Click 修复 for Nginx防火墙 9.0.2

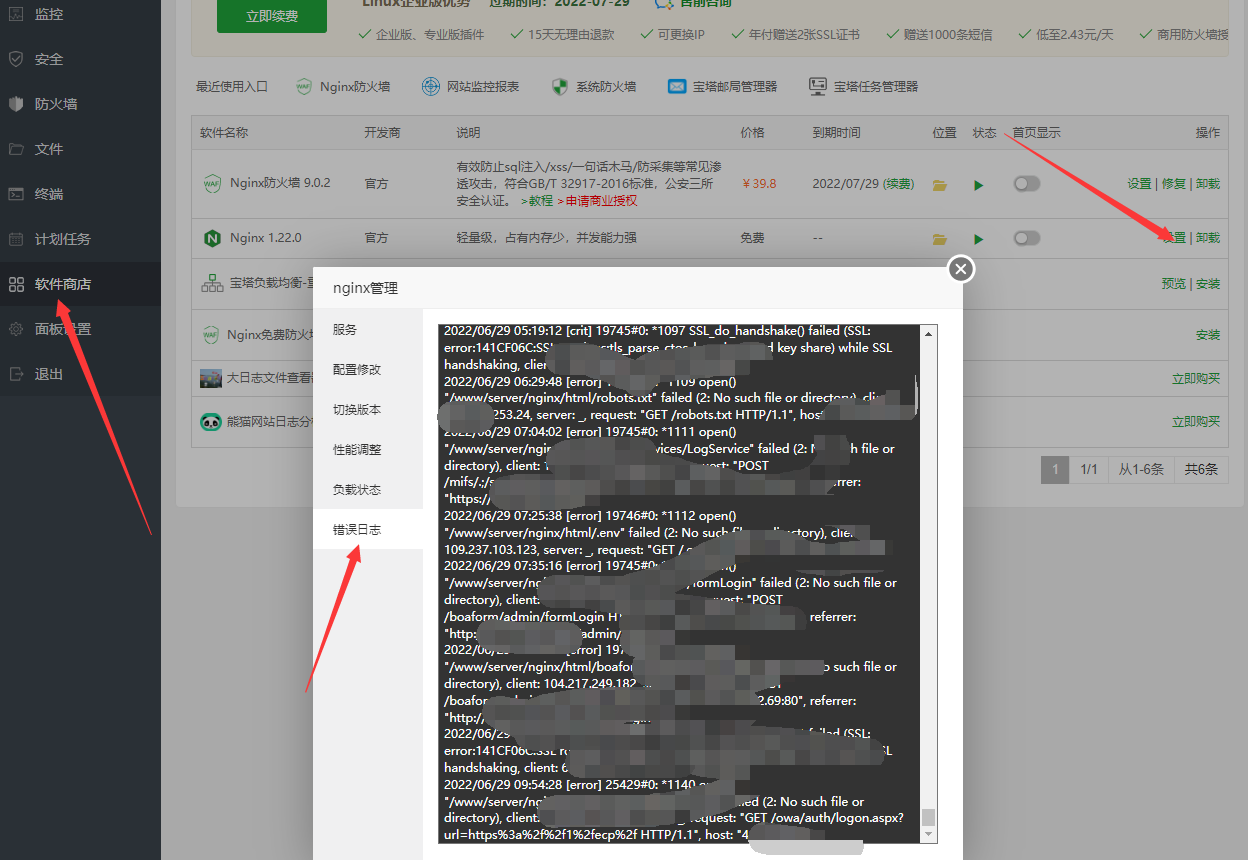click(x=1174, y=184)
